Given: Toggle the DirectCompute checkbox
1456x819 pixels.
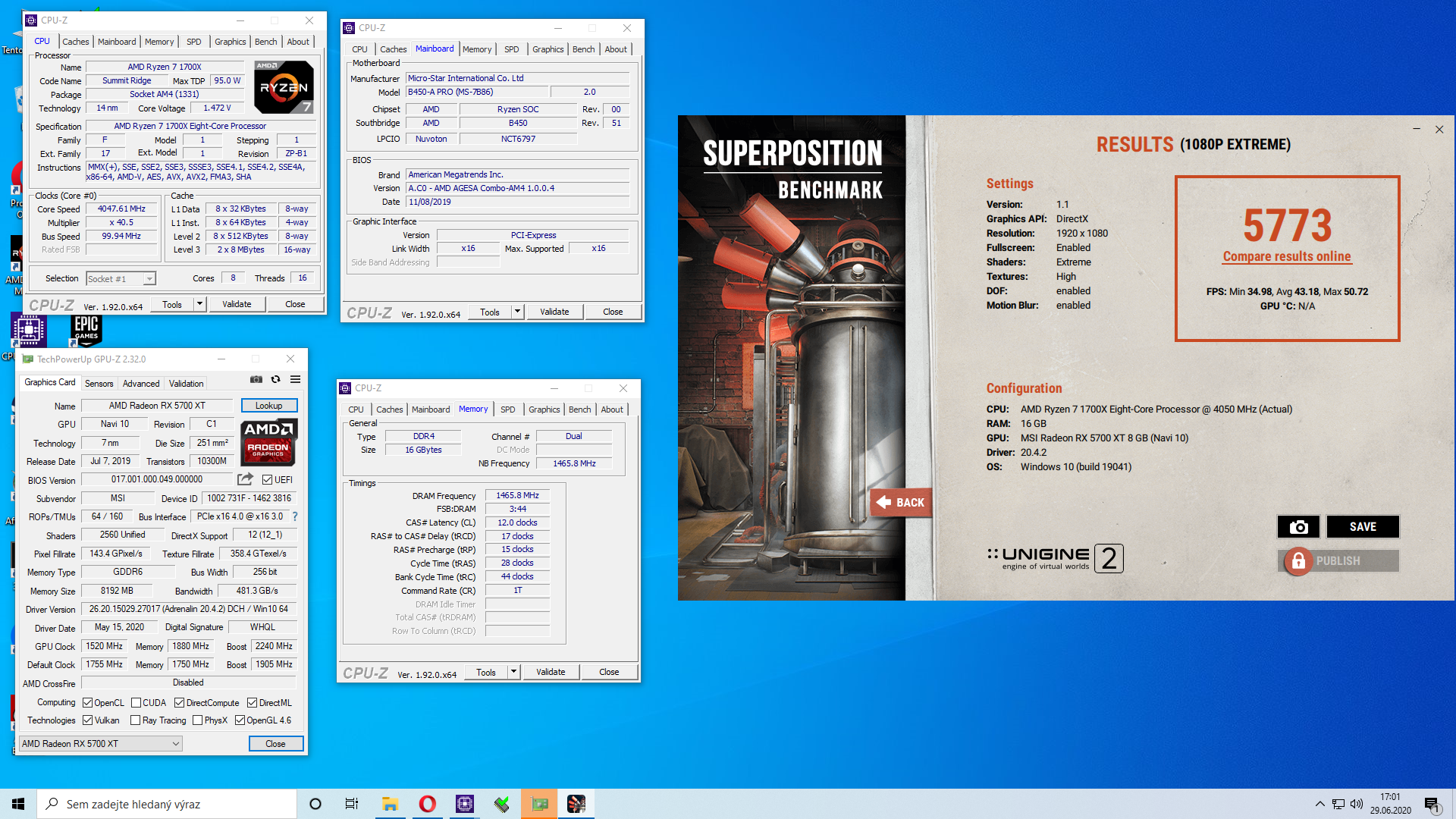Looking at the screenshot, I should (180, 703).
